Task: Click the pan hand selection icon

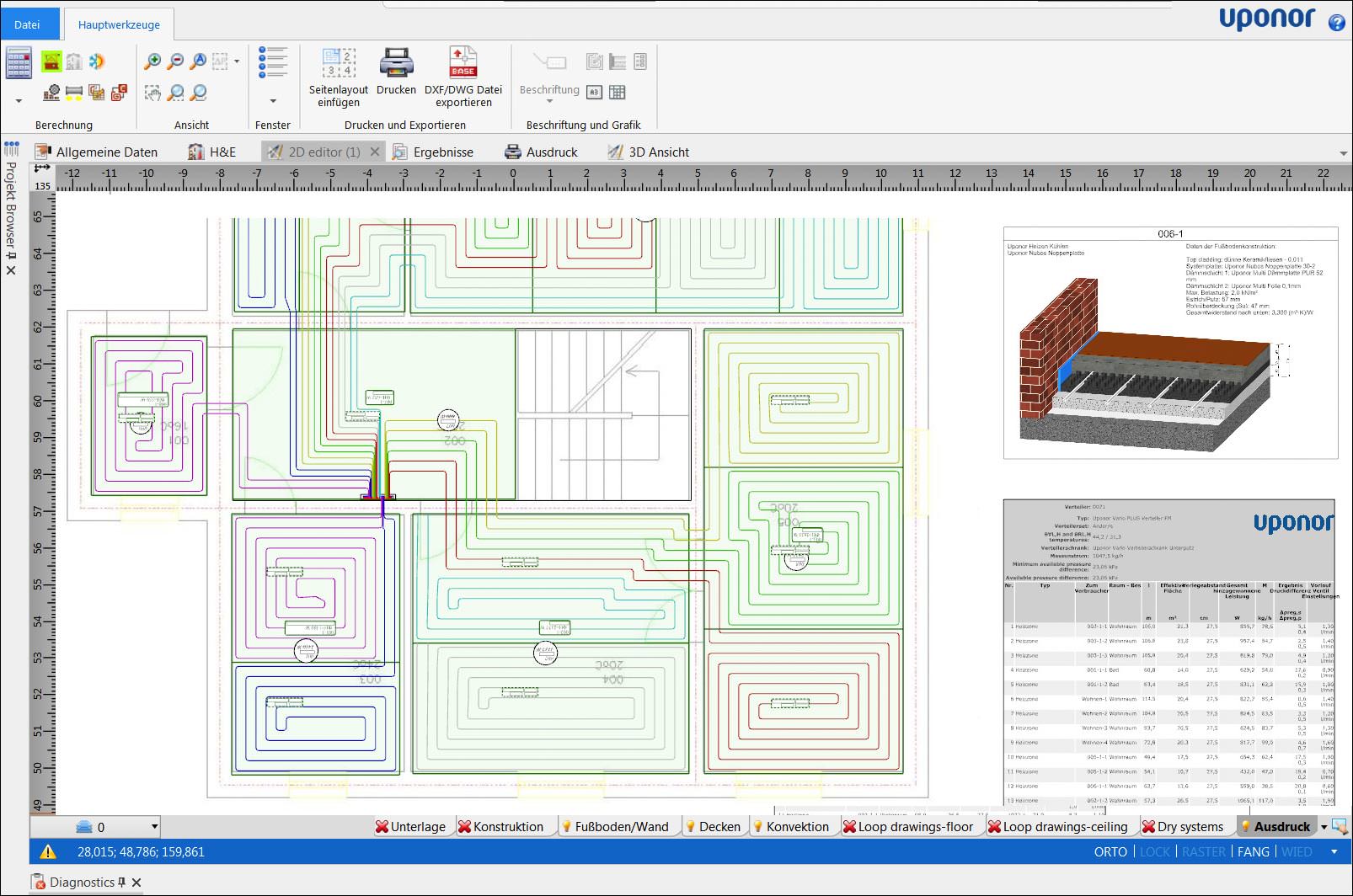Action: click(x=152, y=93)
